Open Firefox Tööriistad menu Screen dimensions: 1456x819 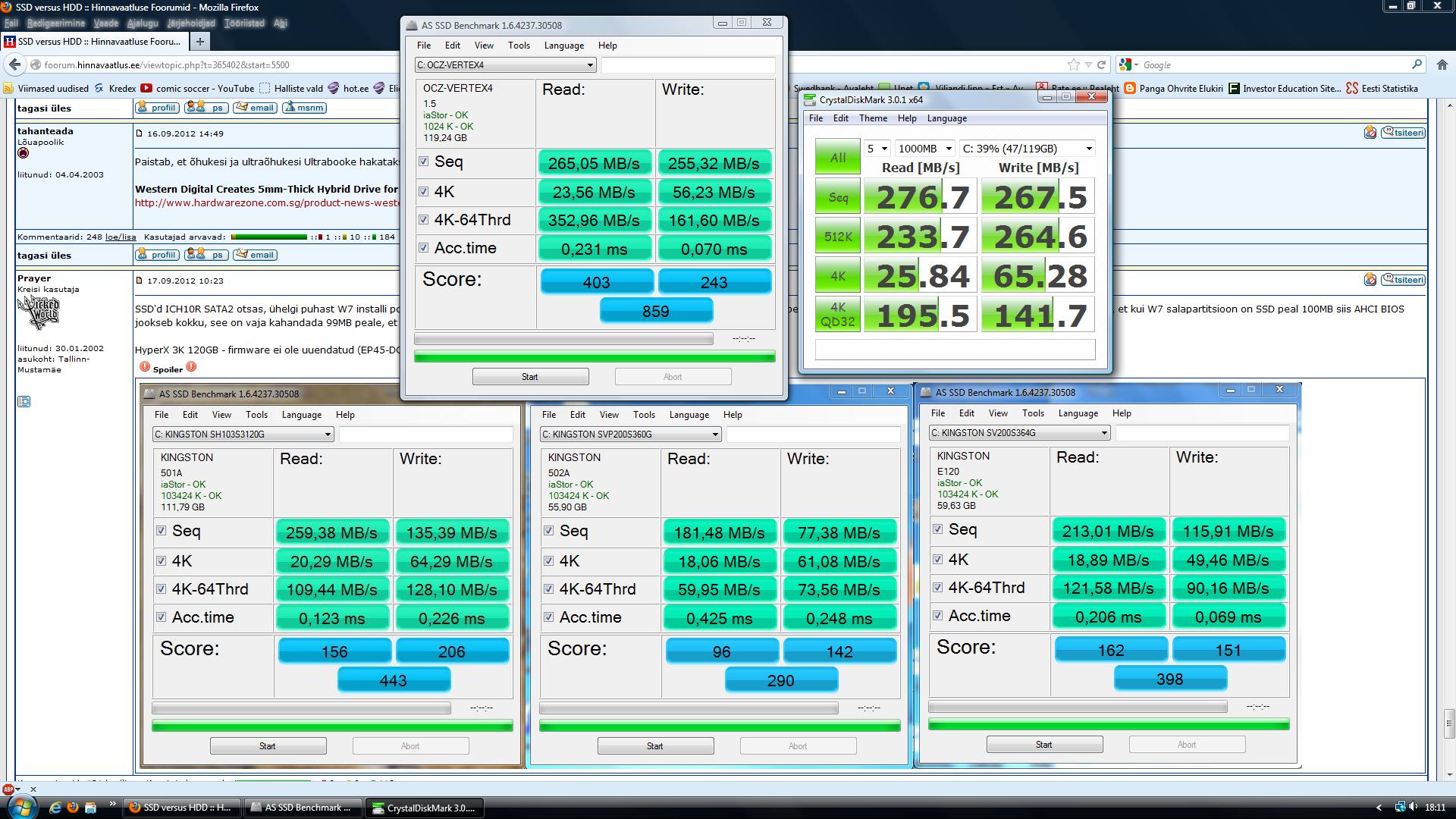243,24
